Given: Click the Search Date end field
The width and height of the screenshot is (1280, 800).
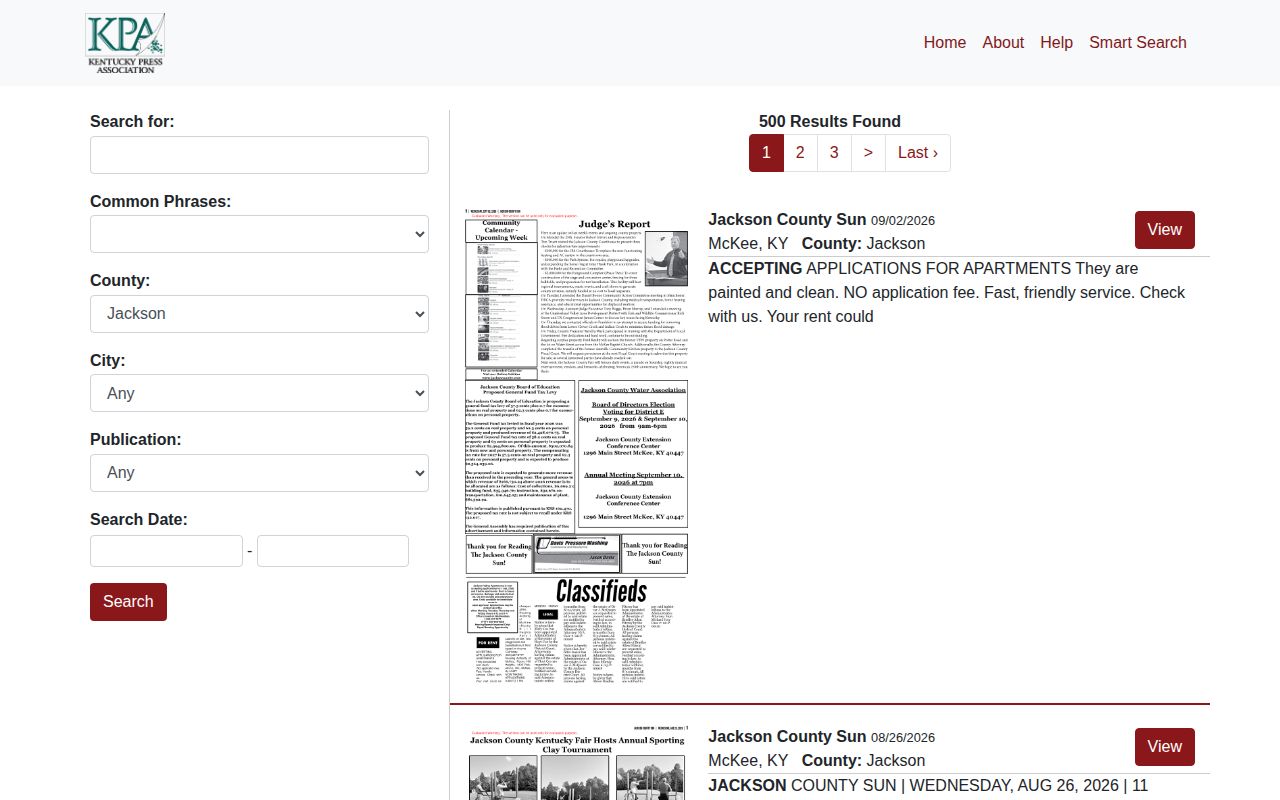Looking at the screenshot, I should coord(333,551).
